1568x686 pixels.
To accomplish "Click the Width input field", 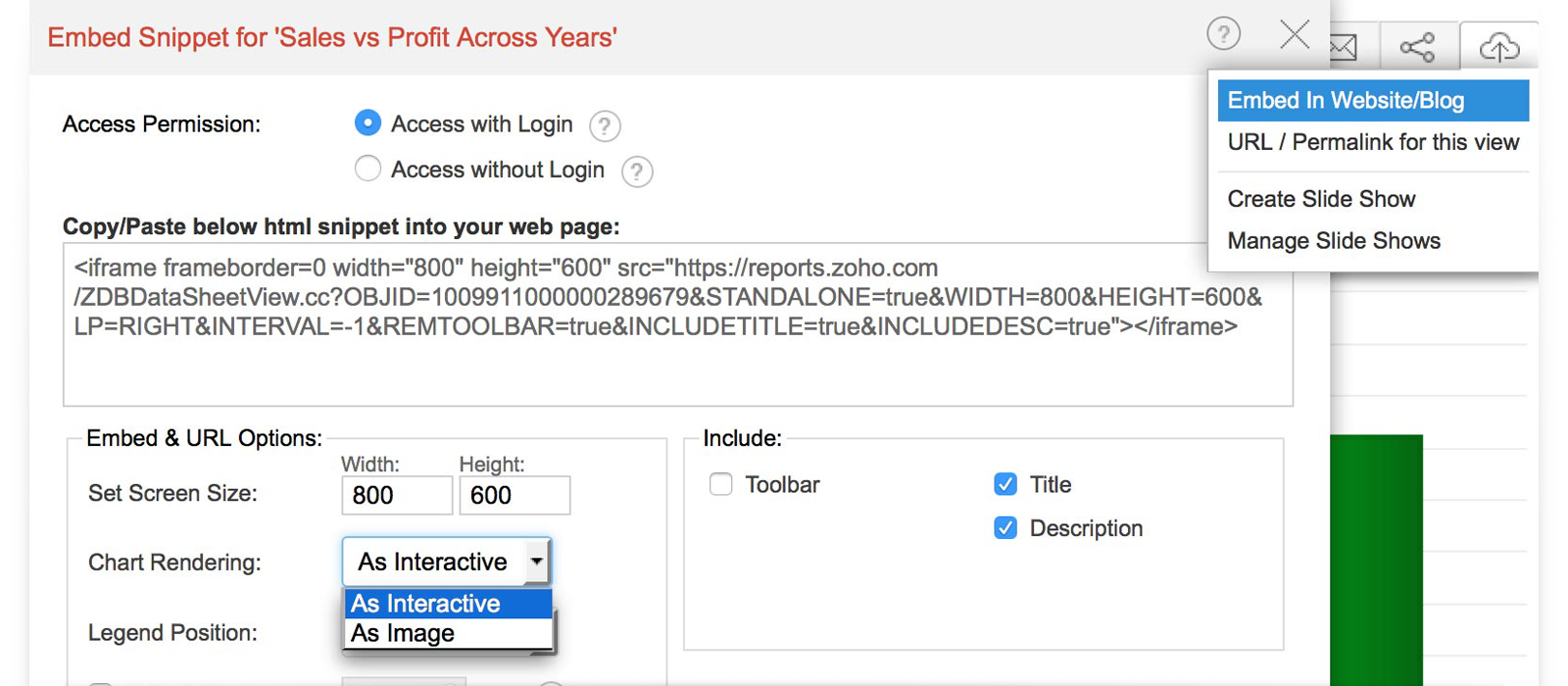I will 396,496.
